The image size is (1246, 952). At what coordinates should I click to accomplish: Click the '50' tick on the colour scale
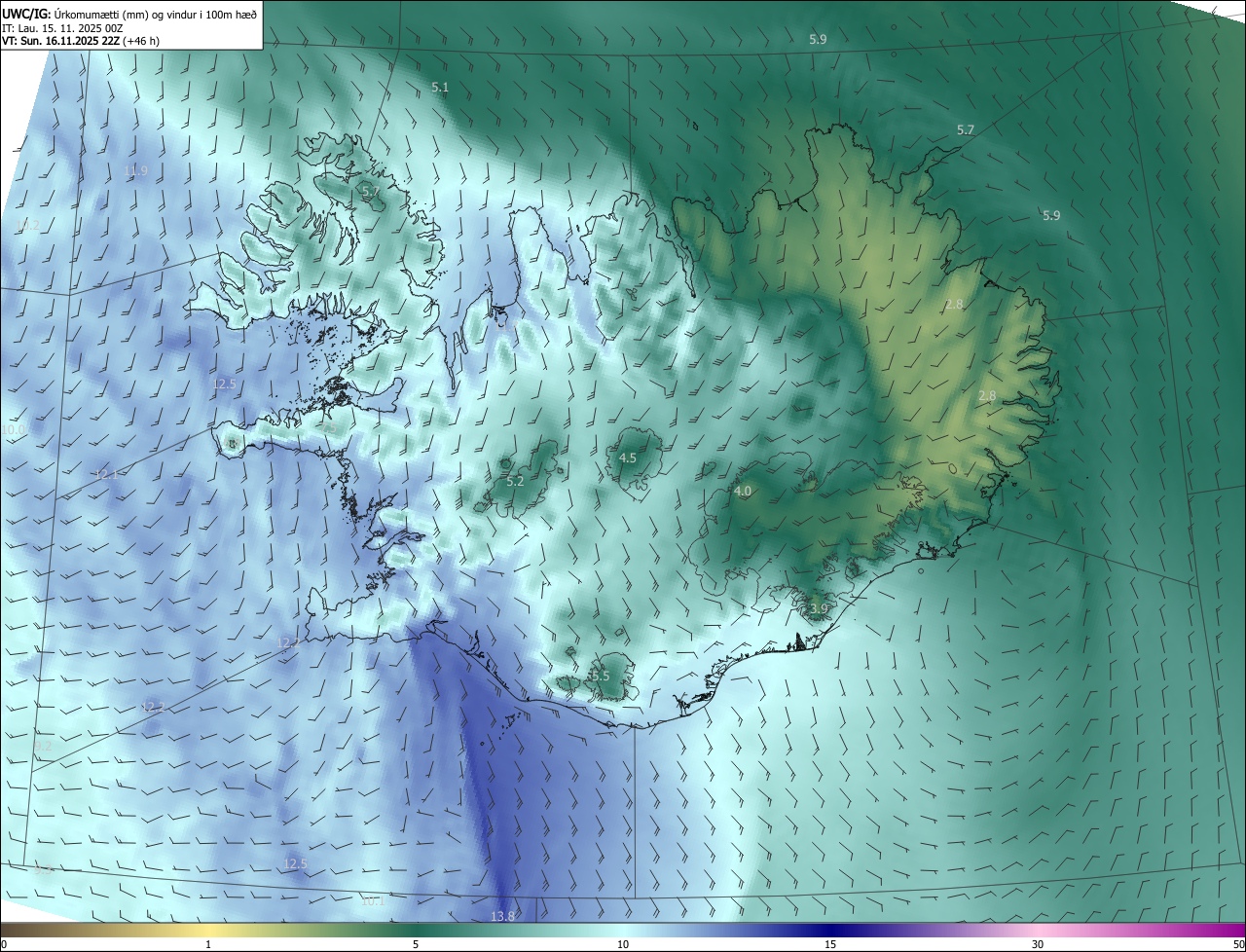(x=1238, y=945)
